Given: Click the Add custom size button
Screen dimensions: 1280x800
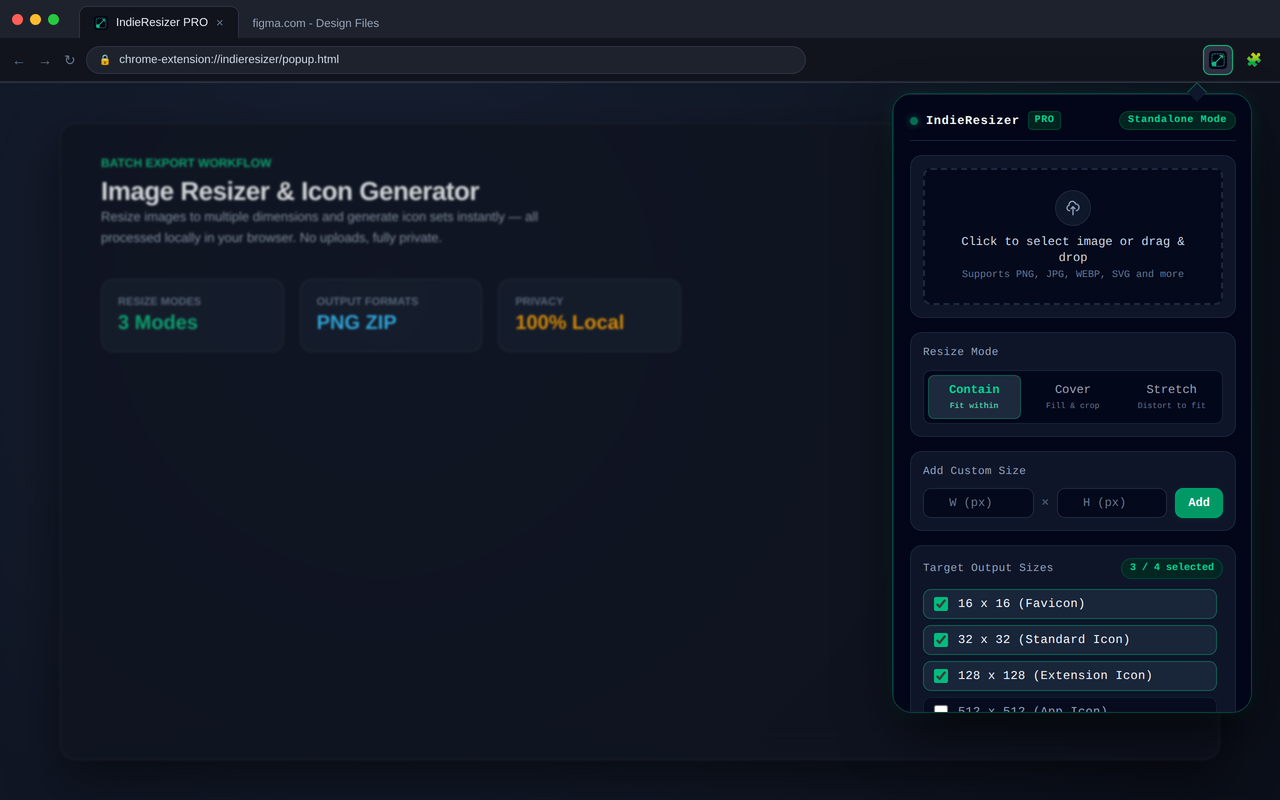Looking at the screenshot, I should pos(1199,503).
